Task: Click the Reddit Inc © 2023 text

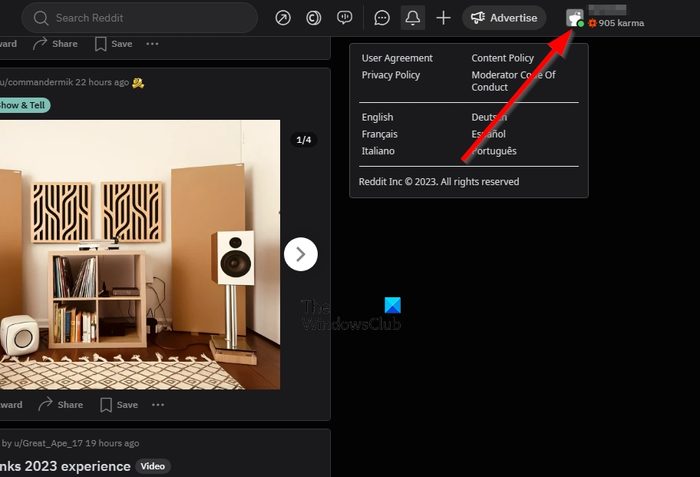Action: (x=439, y=182)
